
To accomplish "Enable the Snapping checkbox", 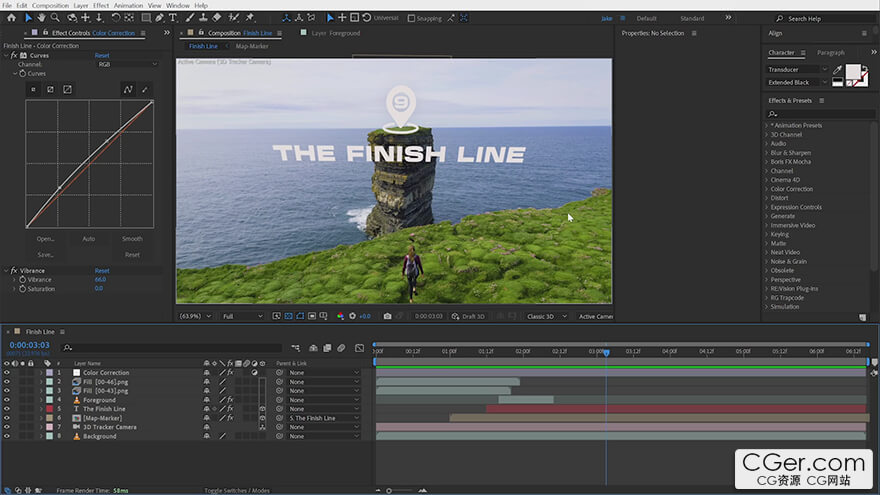I will 411,18.
